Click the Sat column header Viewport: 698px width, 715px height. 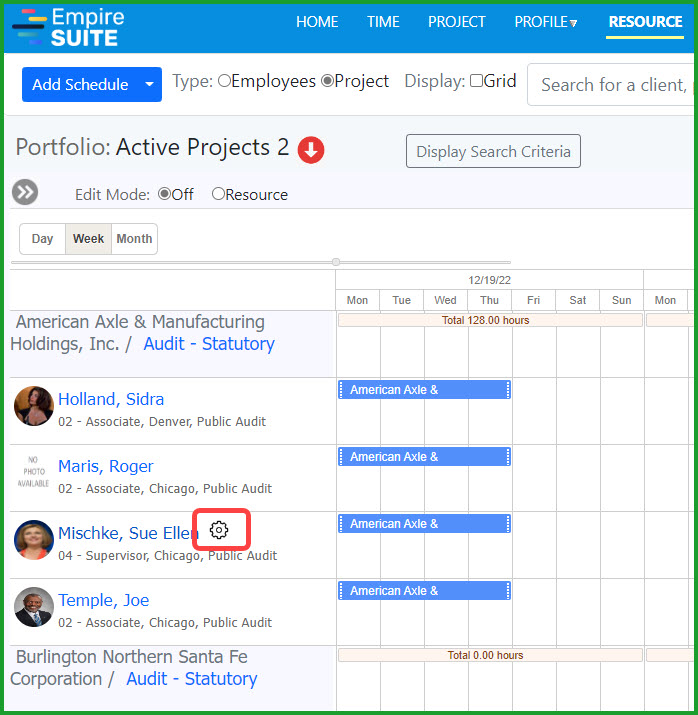pyautogui.click(x=577, y=300)
